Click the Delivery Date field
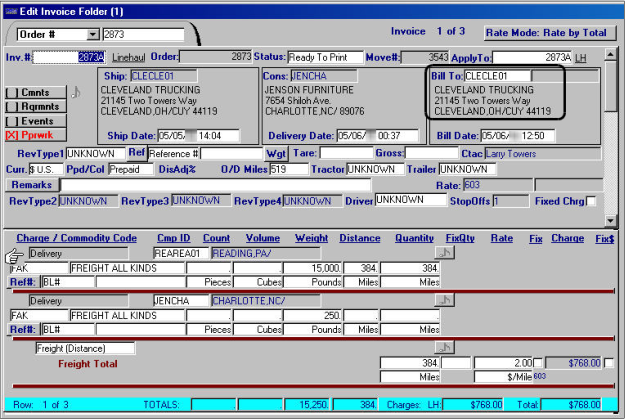The image size is (626, 419). [x=377, y=136]
